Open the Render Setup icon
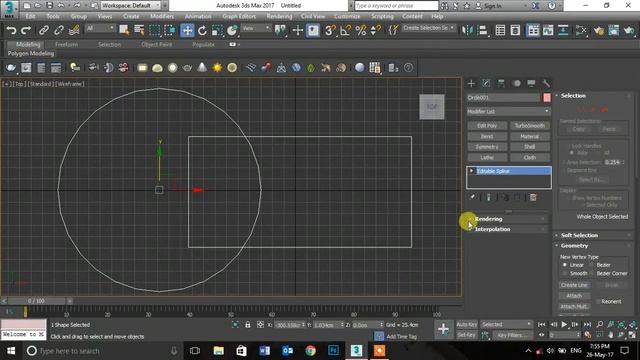Viewport: 640px width, 360px height. (599, 30)
